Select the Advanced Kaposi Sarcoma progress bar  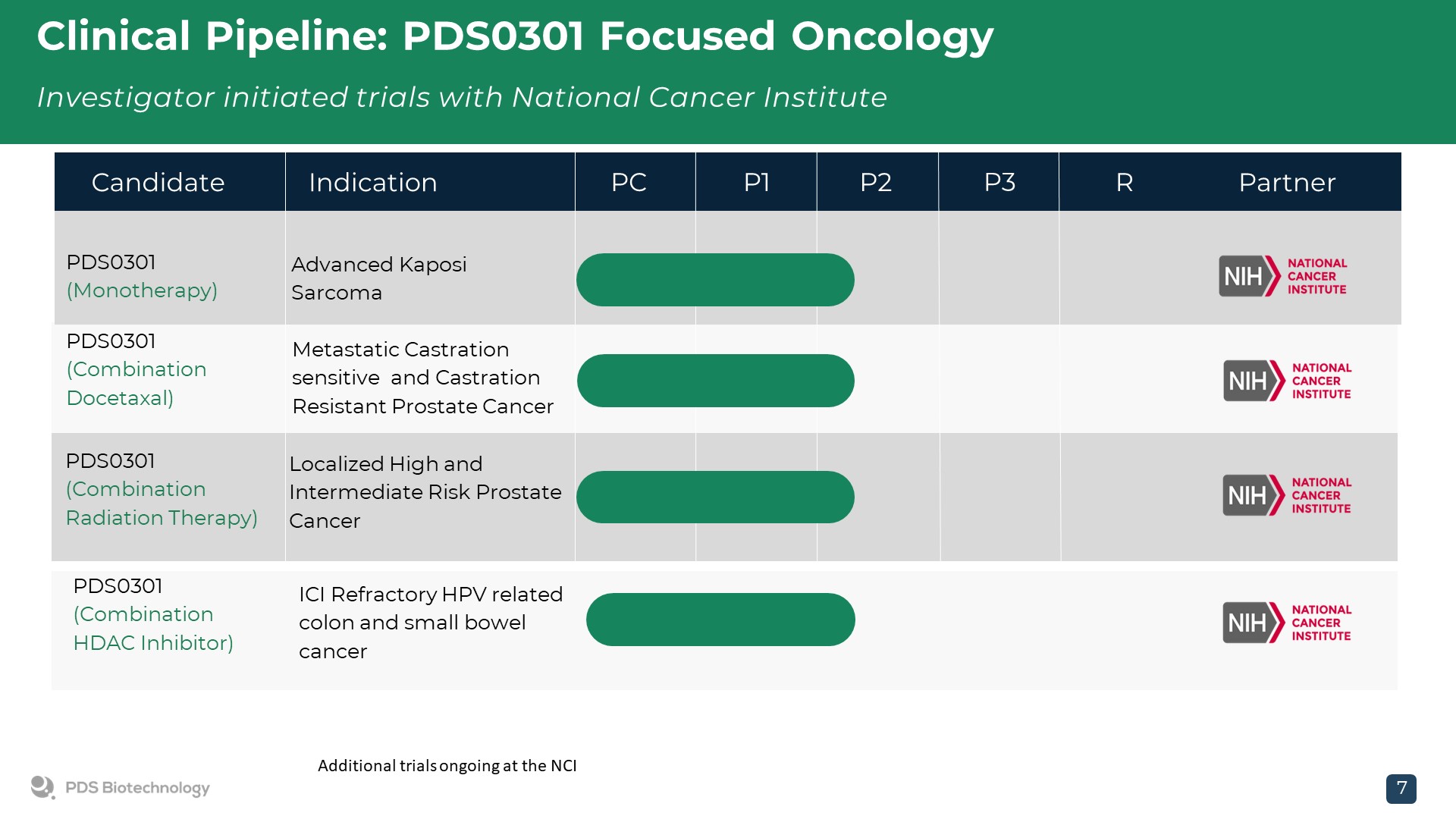(715, 280)
